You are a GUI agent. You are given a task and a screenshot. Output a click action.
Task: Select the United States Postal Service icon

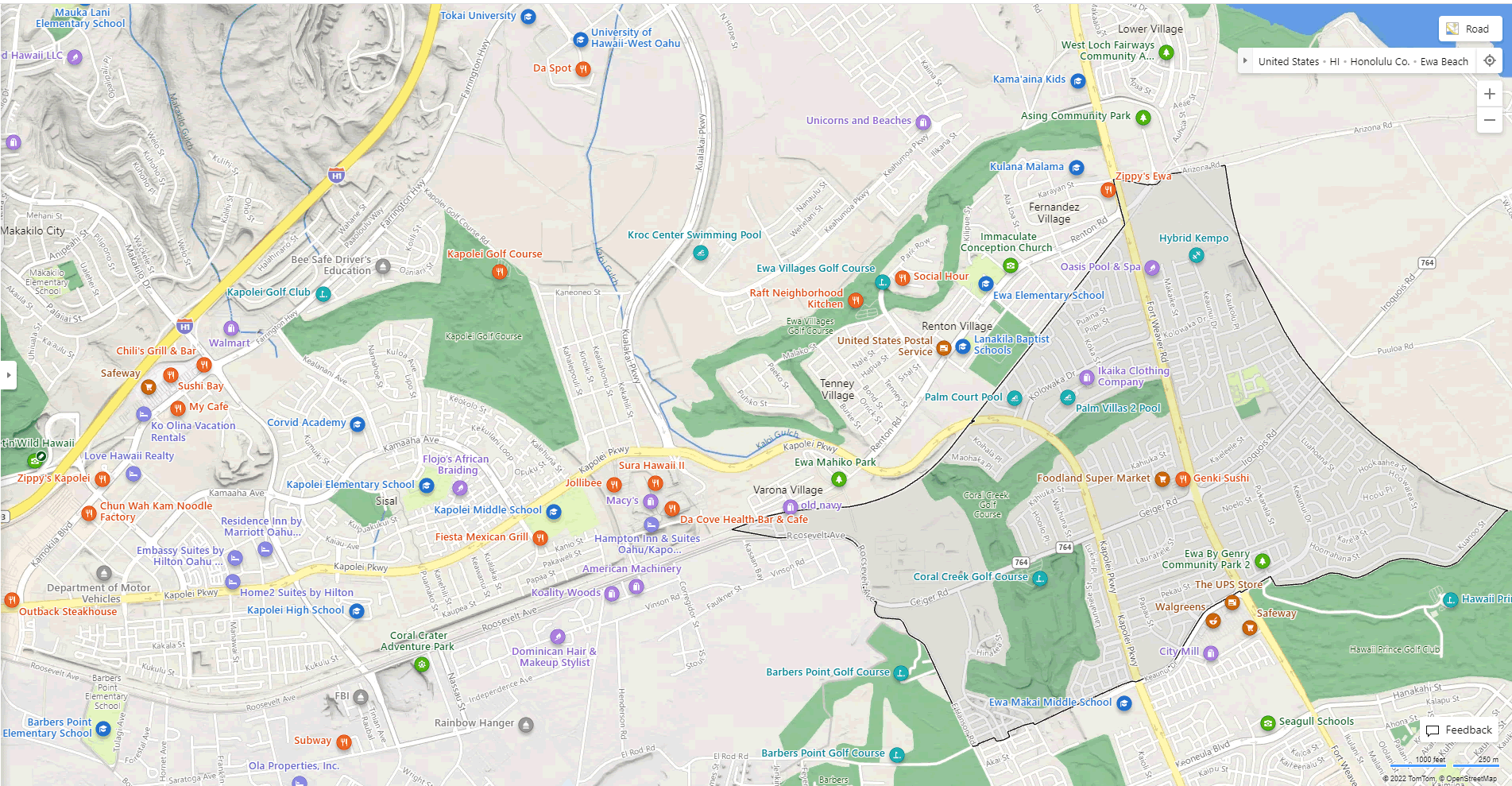(x=943, y=348)
